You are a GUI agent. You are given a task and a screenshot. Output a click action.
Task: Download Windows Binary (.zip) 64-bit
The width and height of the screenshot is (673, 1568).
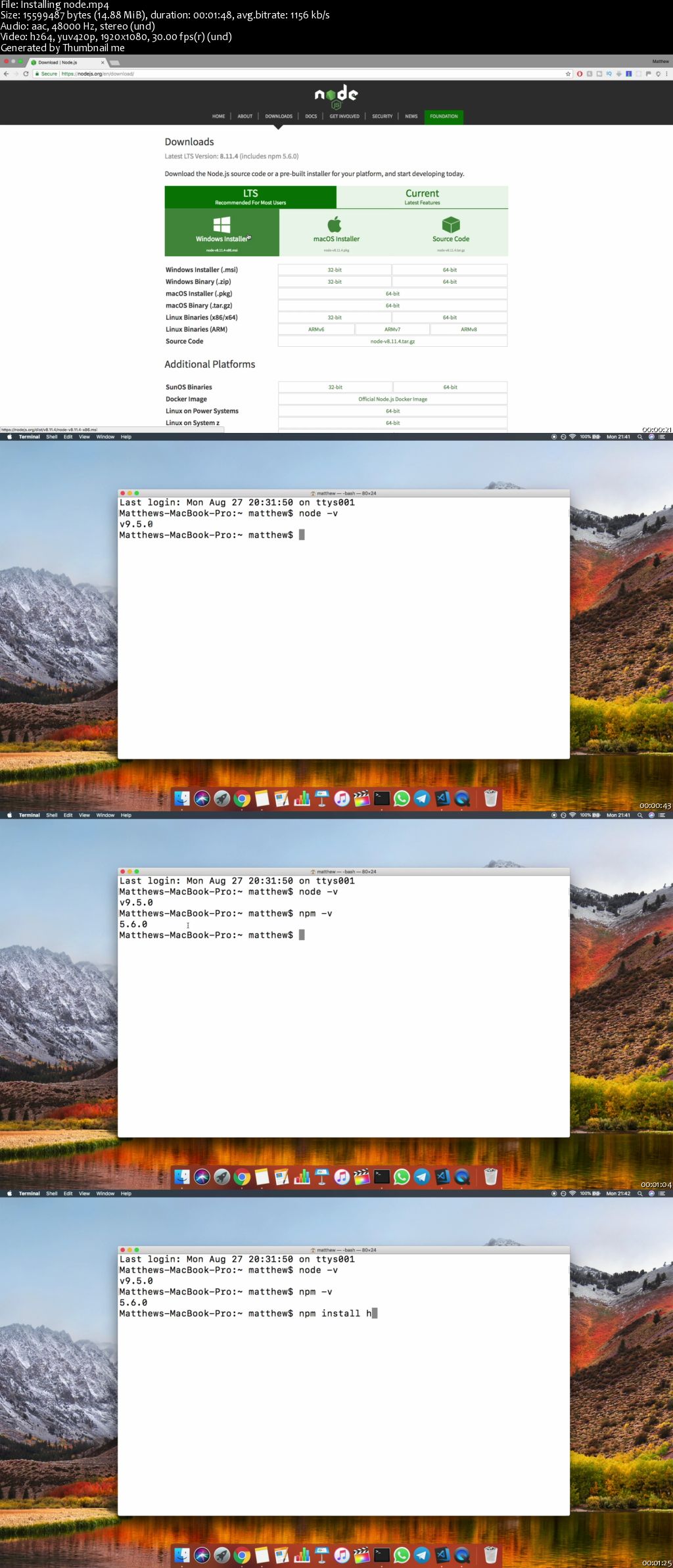tap(450, 282)
